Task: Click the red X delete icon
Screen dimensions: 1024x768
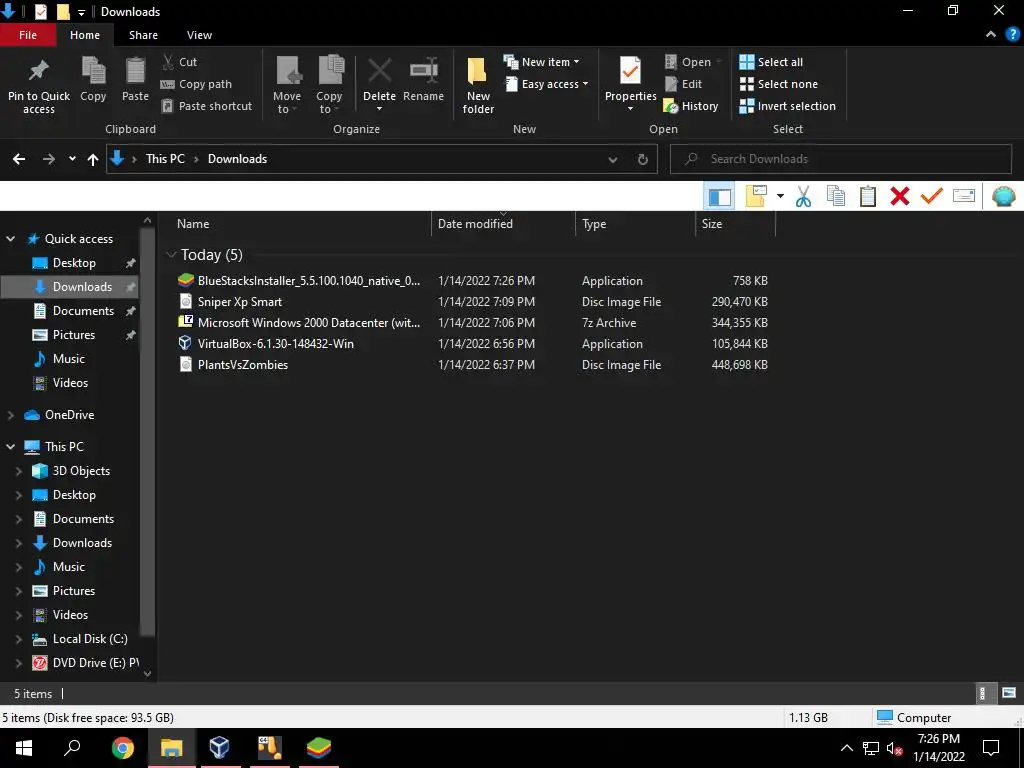Action: [x=900, y=196]
